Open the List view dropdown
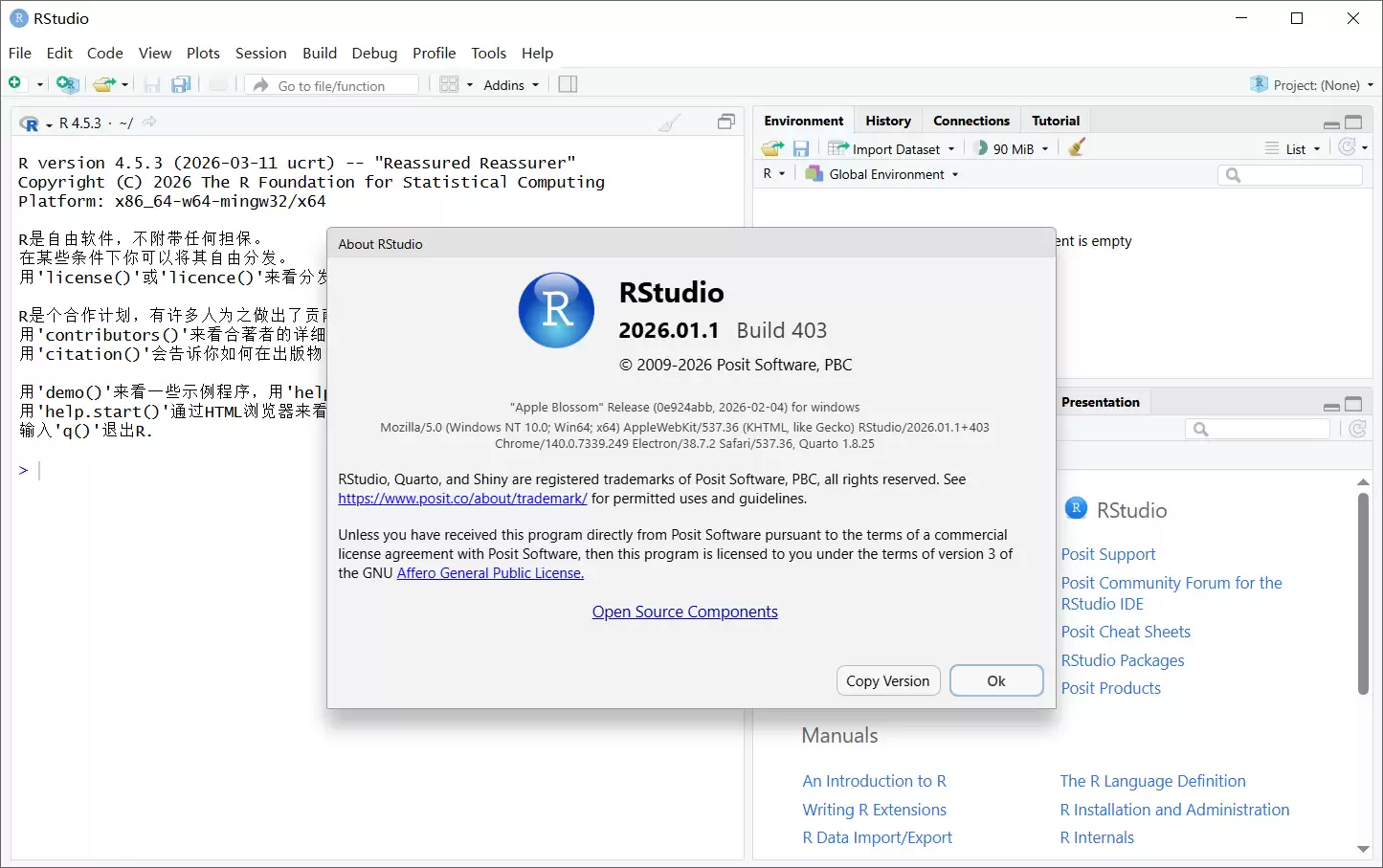 [x=1293, y=148]
